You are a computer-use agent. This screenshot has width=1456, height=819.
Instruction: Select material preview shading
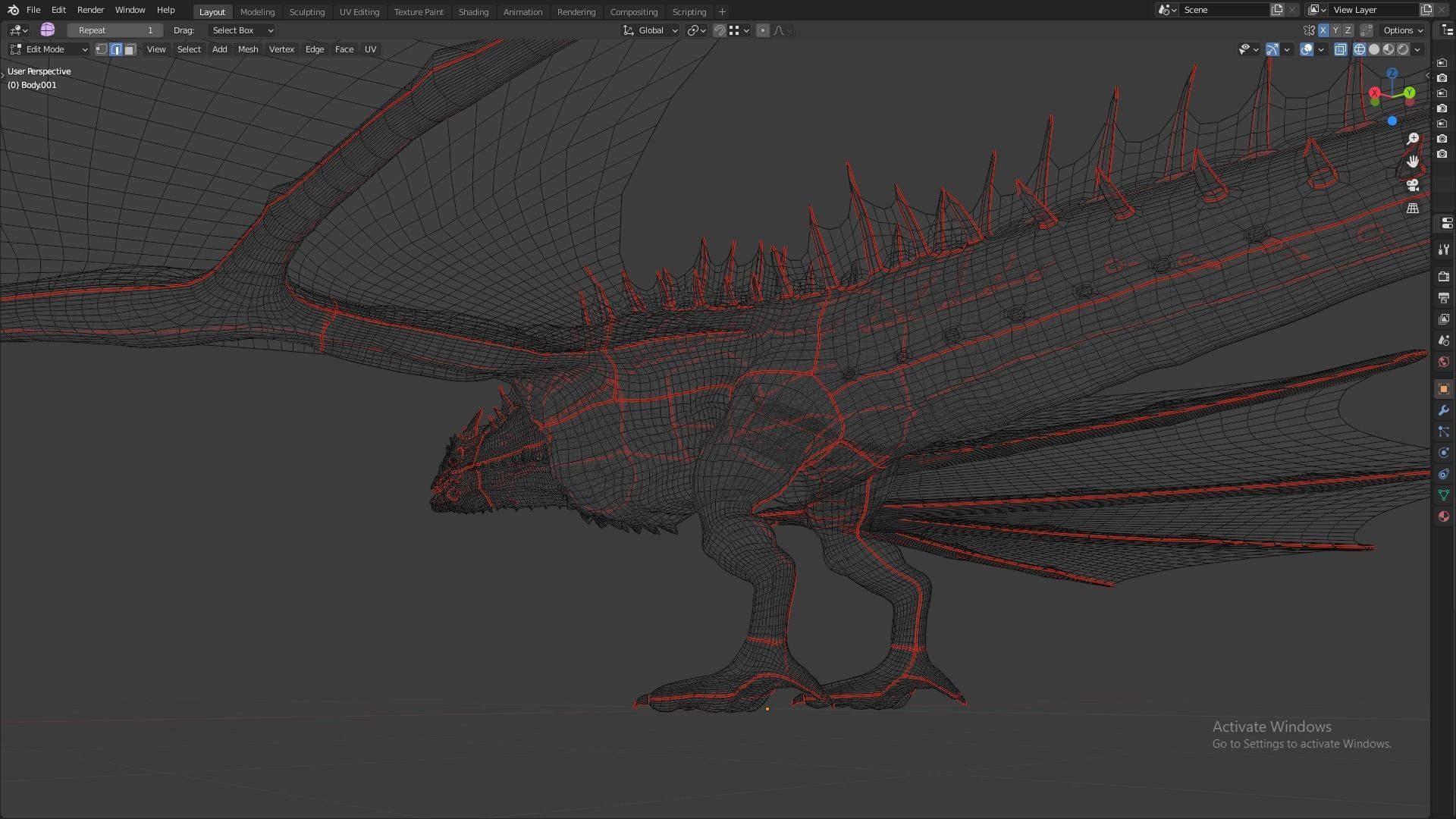[x=1389, y=49]
